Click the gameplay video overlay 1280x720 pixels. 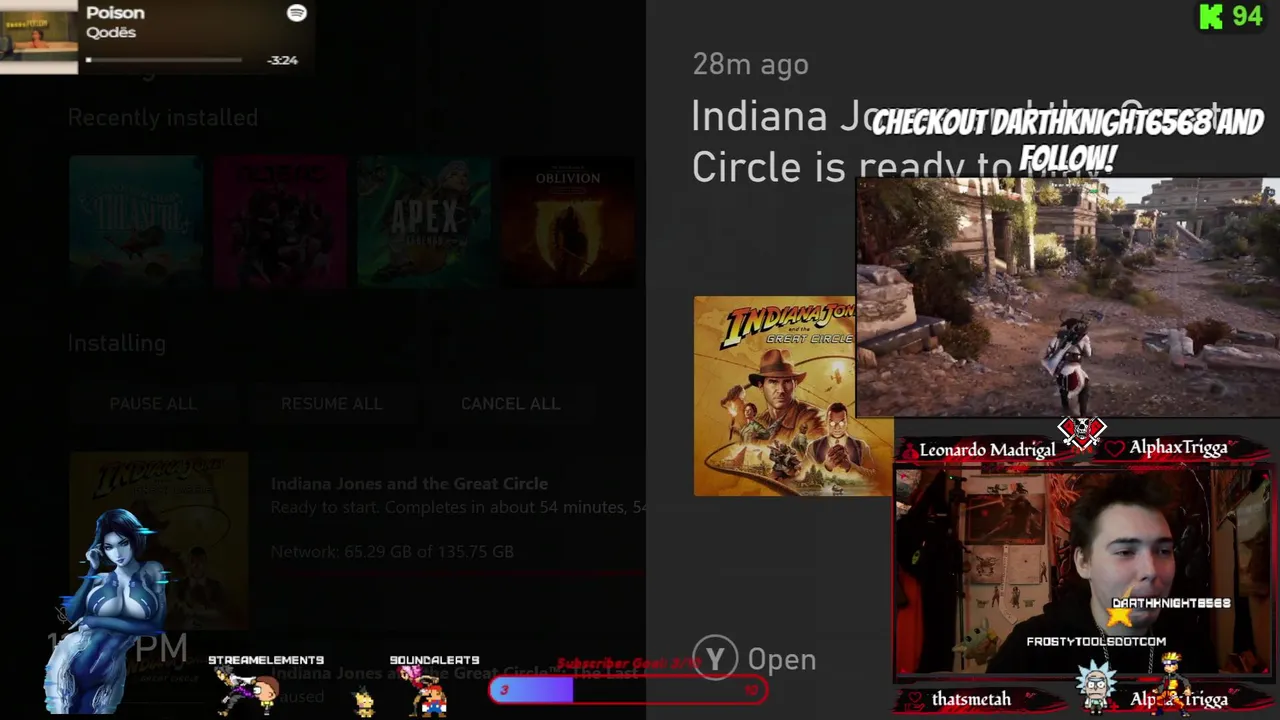(1067, 297)
